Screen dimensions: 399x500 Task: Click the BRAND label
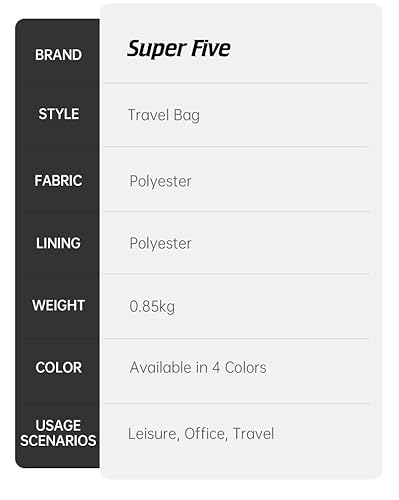[x=58, y=55]
